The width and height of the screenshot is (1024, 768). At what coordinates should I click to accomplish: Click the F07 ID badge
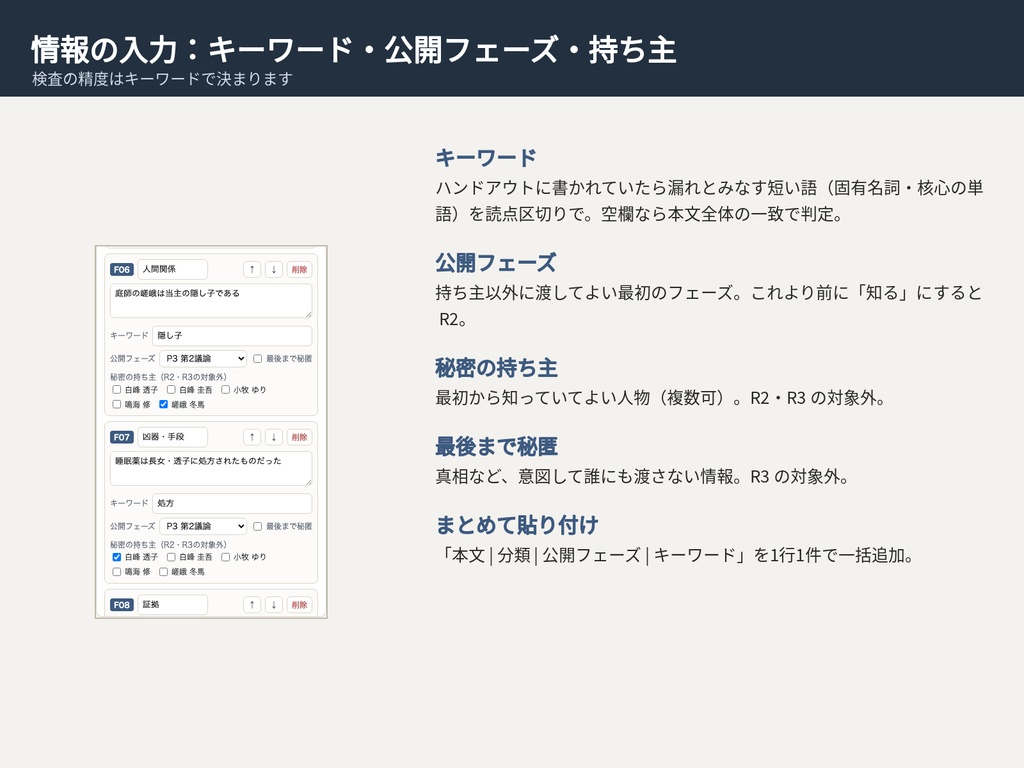pos(122,437)
